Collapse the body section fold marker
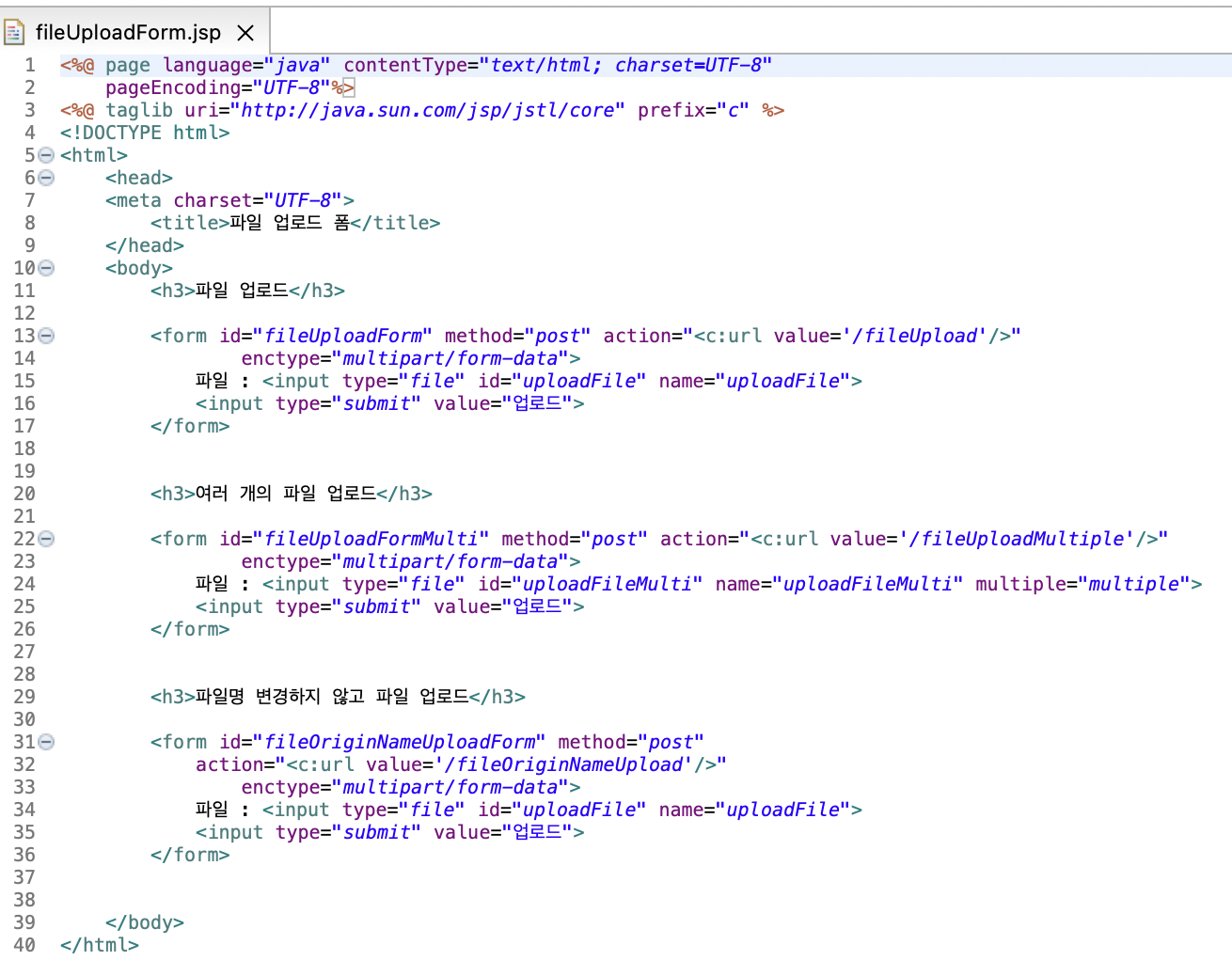Image resolution: width=1232 pixels, height=976 pixels. [45, 267]
